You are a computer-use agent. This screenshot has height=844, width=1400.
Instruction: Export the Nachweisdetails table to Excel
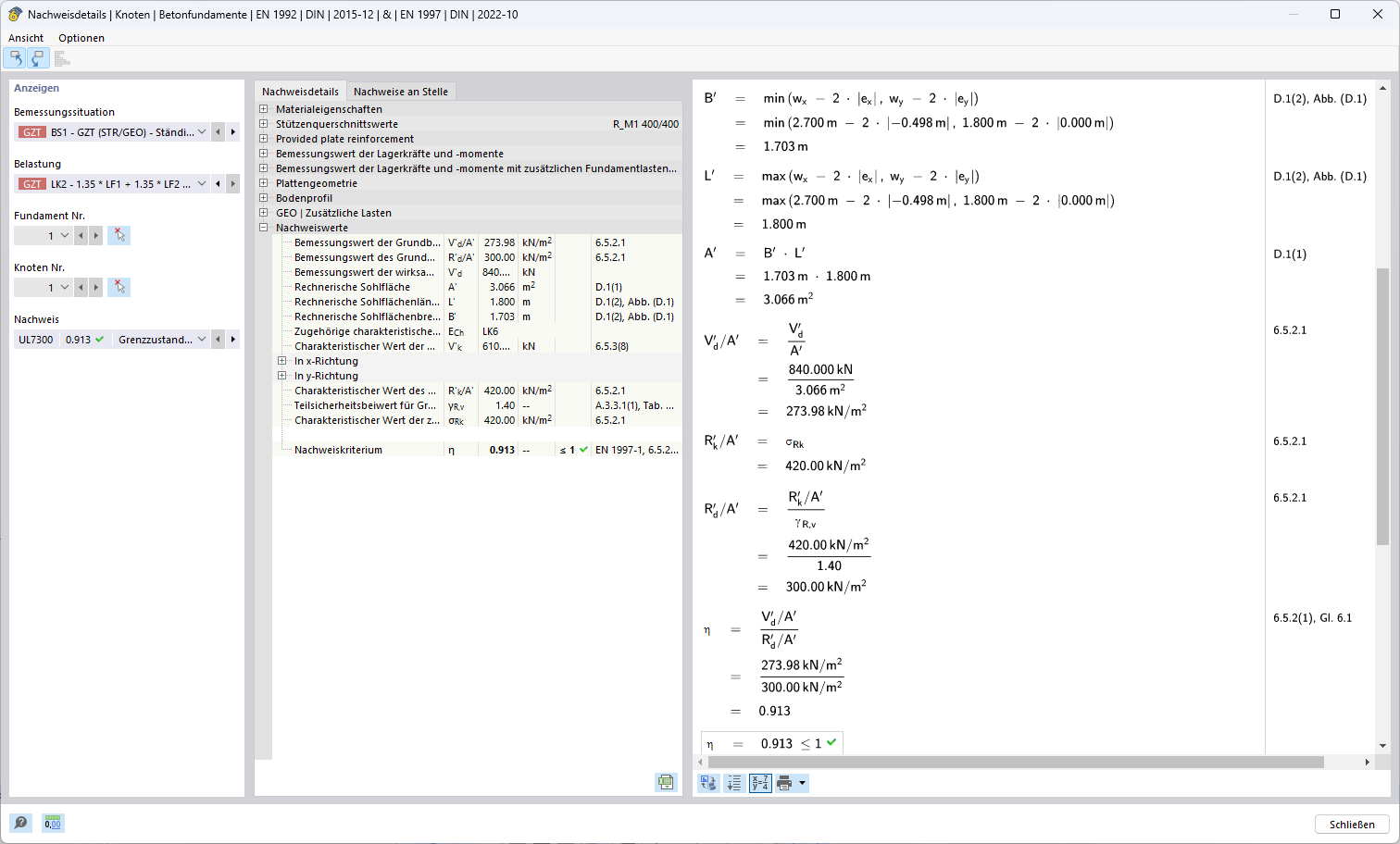coord(666,783)
